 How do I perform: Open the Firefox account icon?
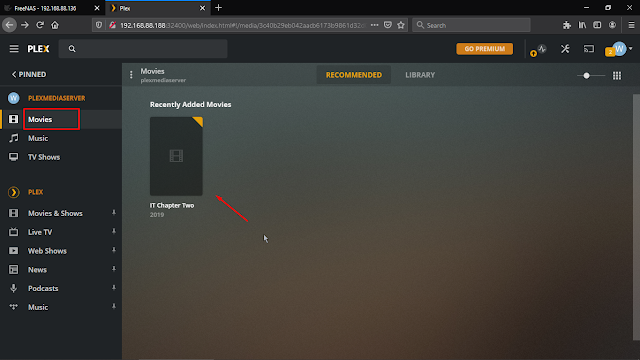click(x=612, y=25)
